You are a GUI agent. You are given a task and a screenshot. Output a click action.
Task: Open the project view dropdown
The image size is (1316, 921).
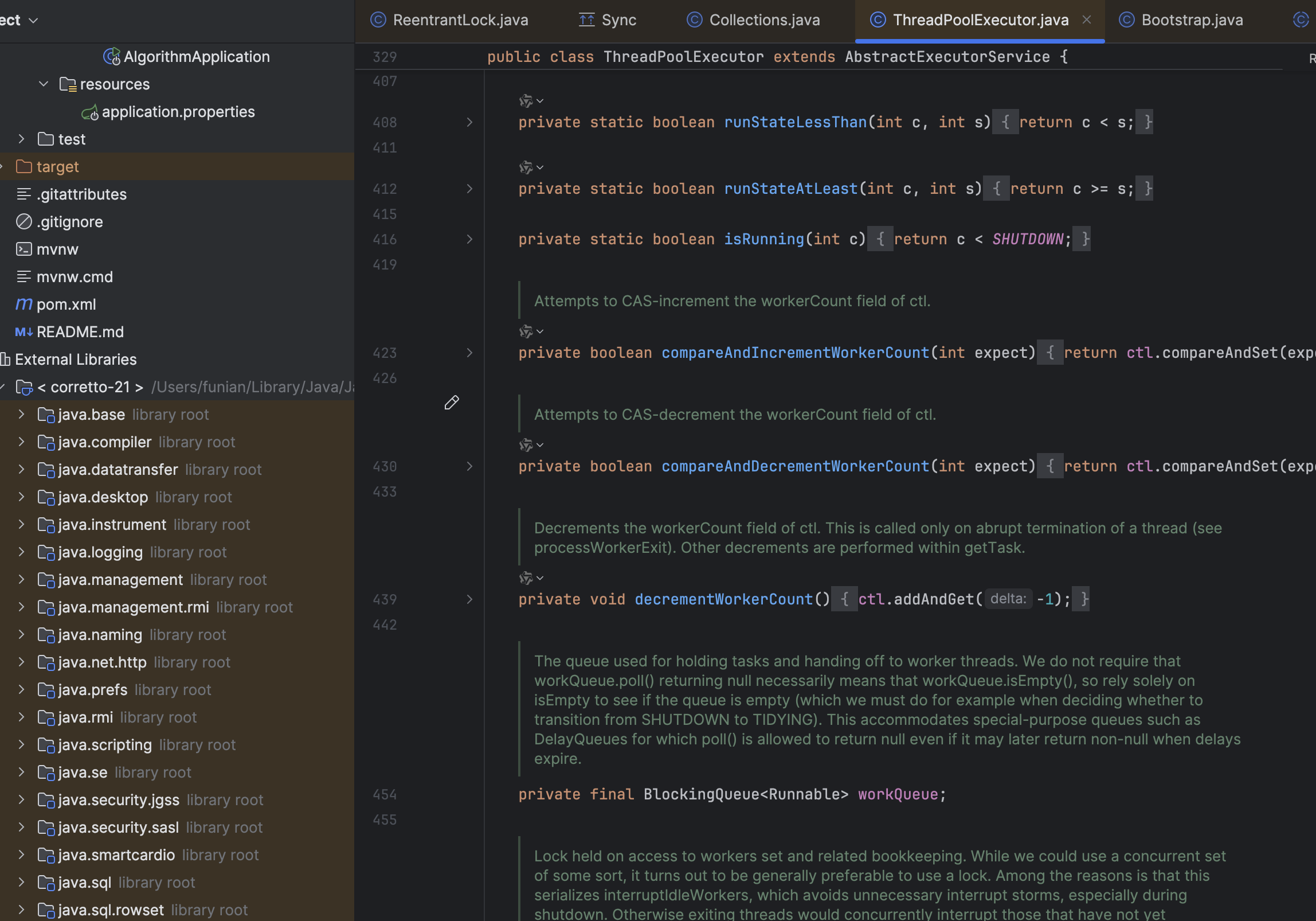pos(33,21)
